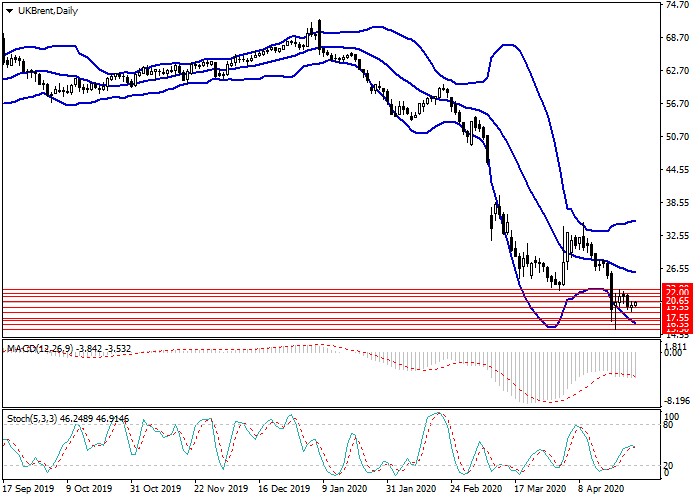
Task: Click the chart menu triangle beside UKBrent
Action: 10,11
